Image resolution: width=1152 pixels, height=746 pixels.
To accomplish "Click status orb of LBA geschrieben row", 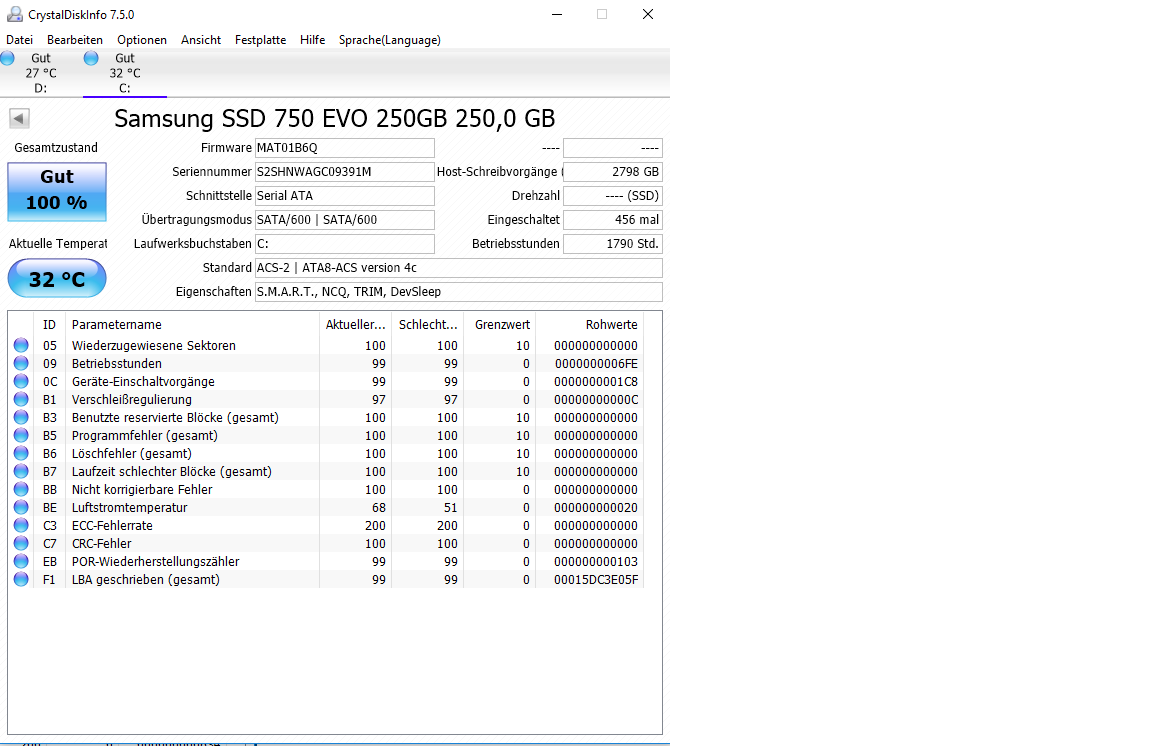I will point(21,579).
